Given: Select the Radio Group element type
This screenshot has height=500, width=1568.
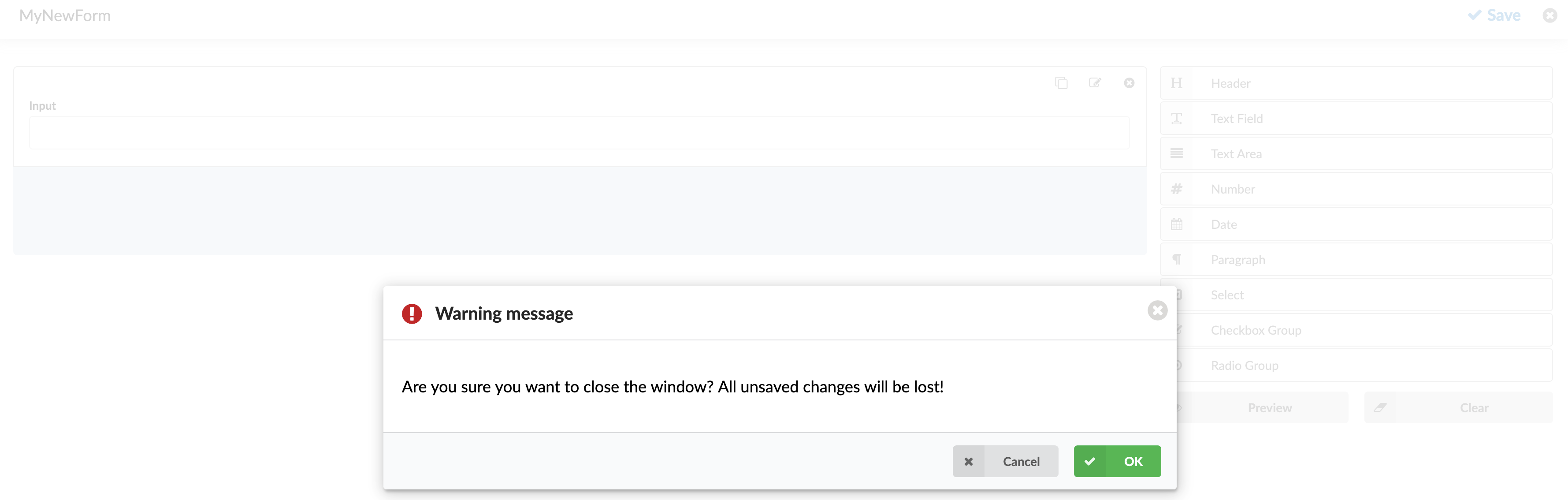Looking at the screenshot, I should tap(1244, 365).
